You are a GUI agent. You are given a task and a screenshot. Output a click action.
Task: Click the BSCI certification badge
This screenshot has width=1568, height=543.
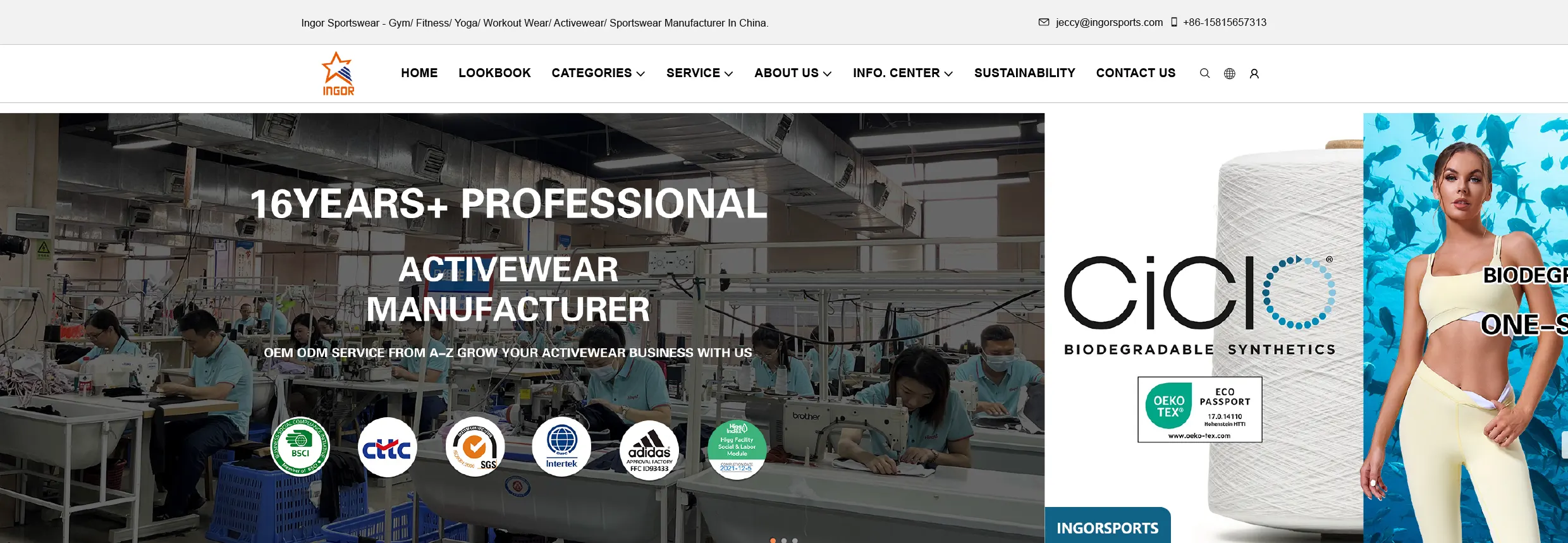click(x=300, y=446)
